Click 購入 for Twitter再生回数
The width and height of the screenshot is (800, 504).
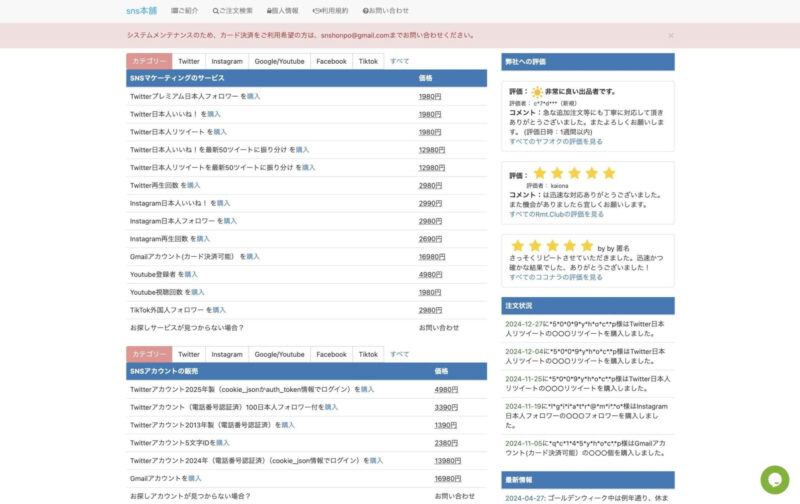click(x=194, y=186)
